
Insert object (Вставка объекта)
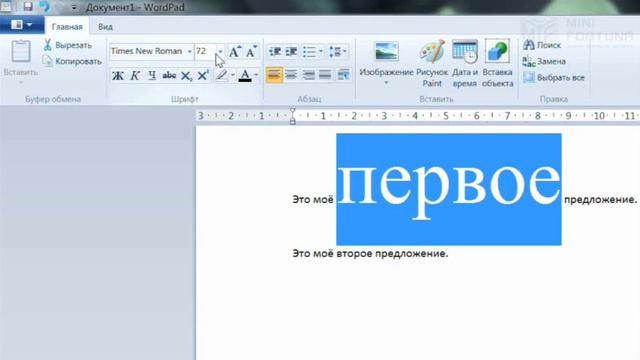pos(497,63)
